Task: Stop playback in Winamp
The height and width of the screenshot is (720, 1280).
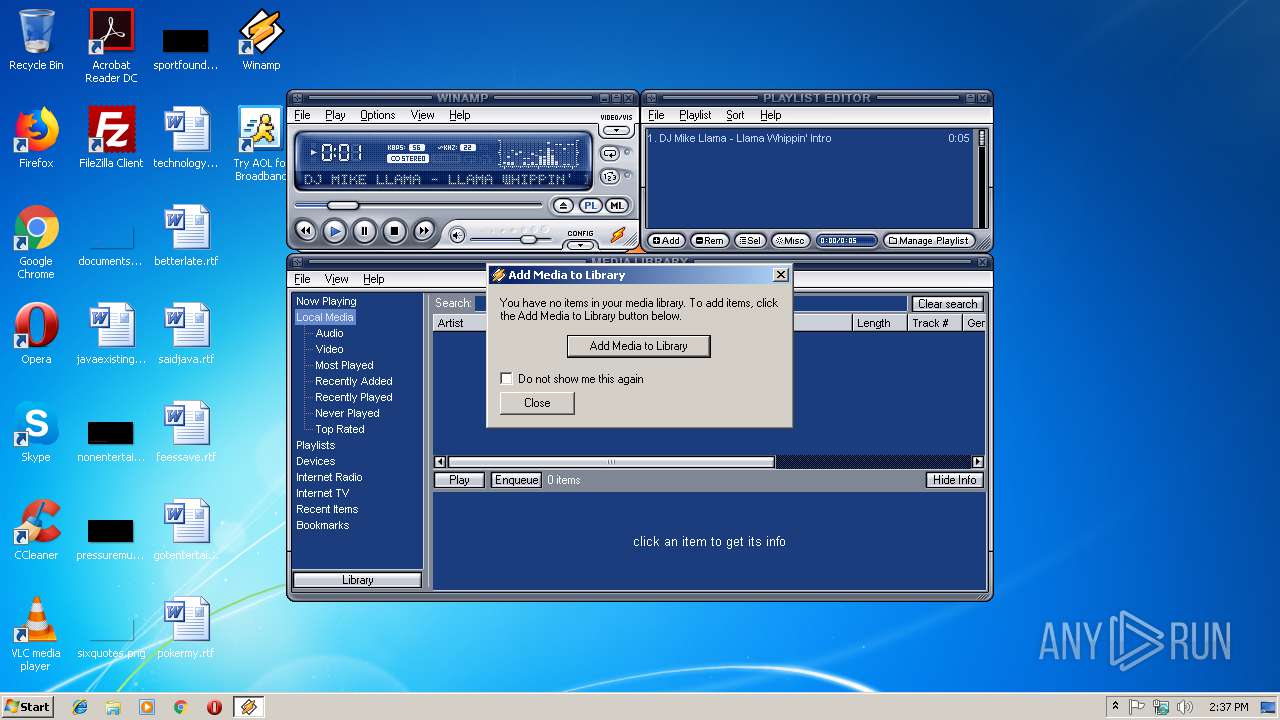Action: point(394,231)
